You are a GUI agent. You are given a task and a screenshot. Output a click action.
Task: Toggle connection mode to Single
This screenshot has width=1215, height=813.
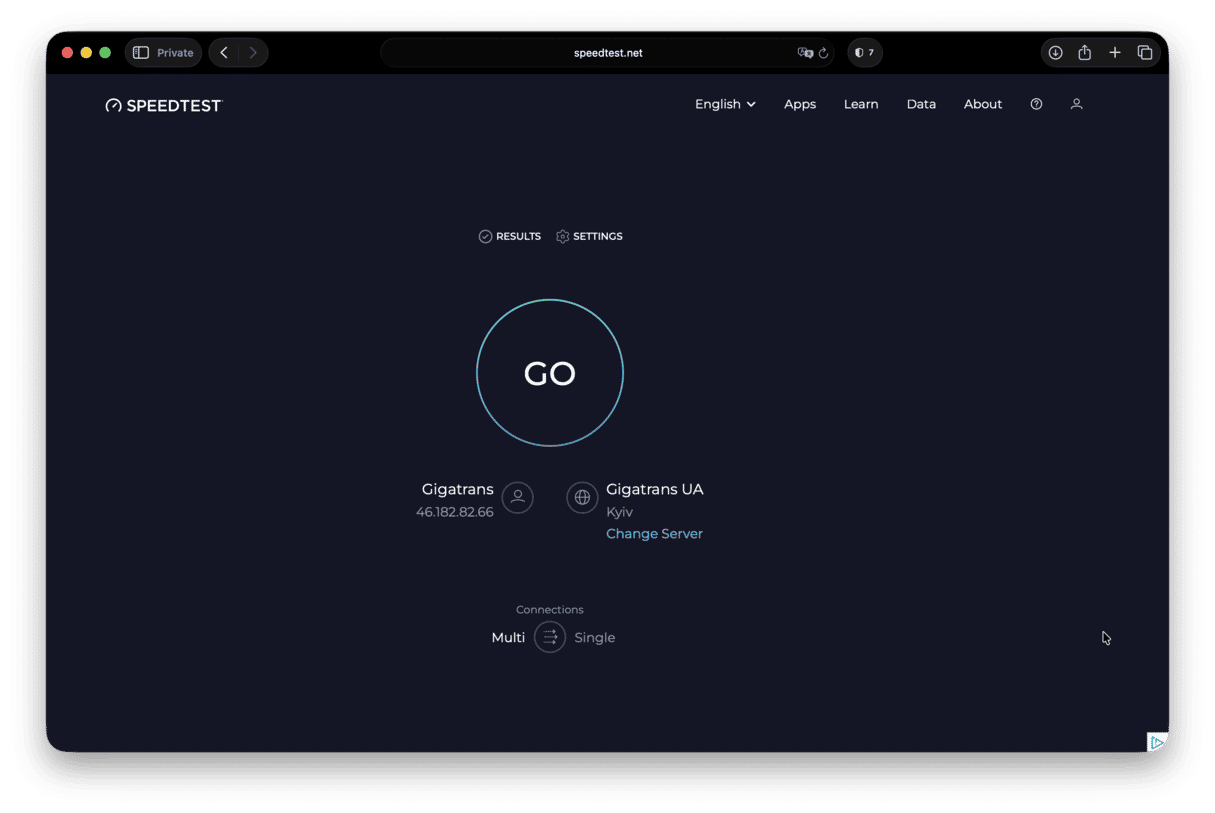point(594,637)
